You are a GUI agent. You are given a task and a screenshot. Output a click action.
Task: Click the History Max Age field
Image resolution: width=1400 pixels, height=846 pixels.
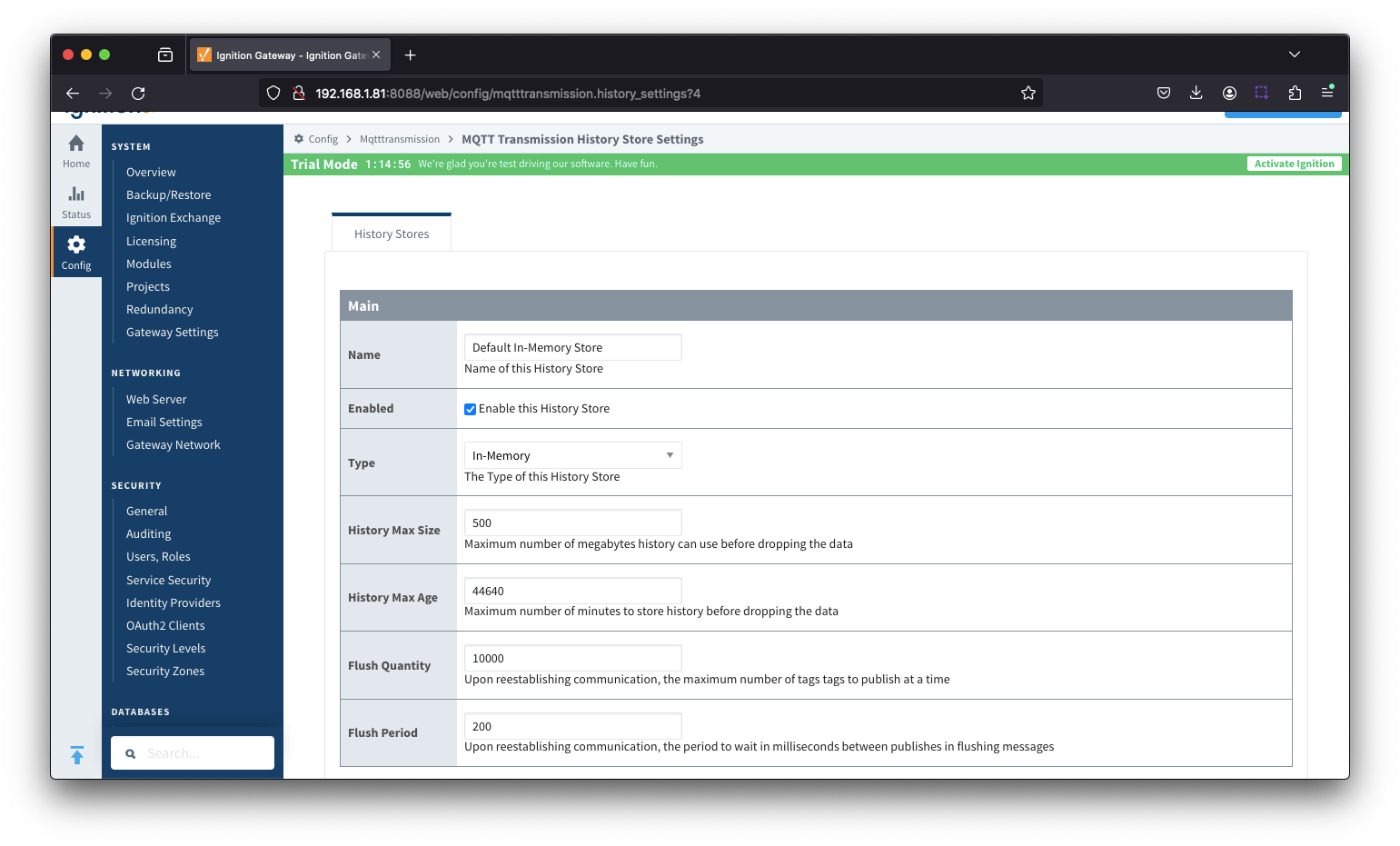(x=572, y=591)
